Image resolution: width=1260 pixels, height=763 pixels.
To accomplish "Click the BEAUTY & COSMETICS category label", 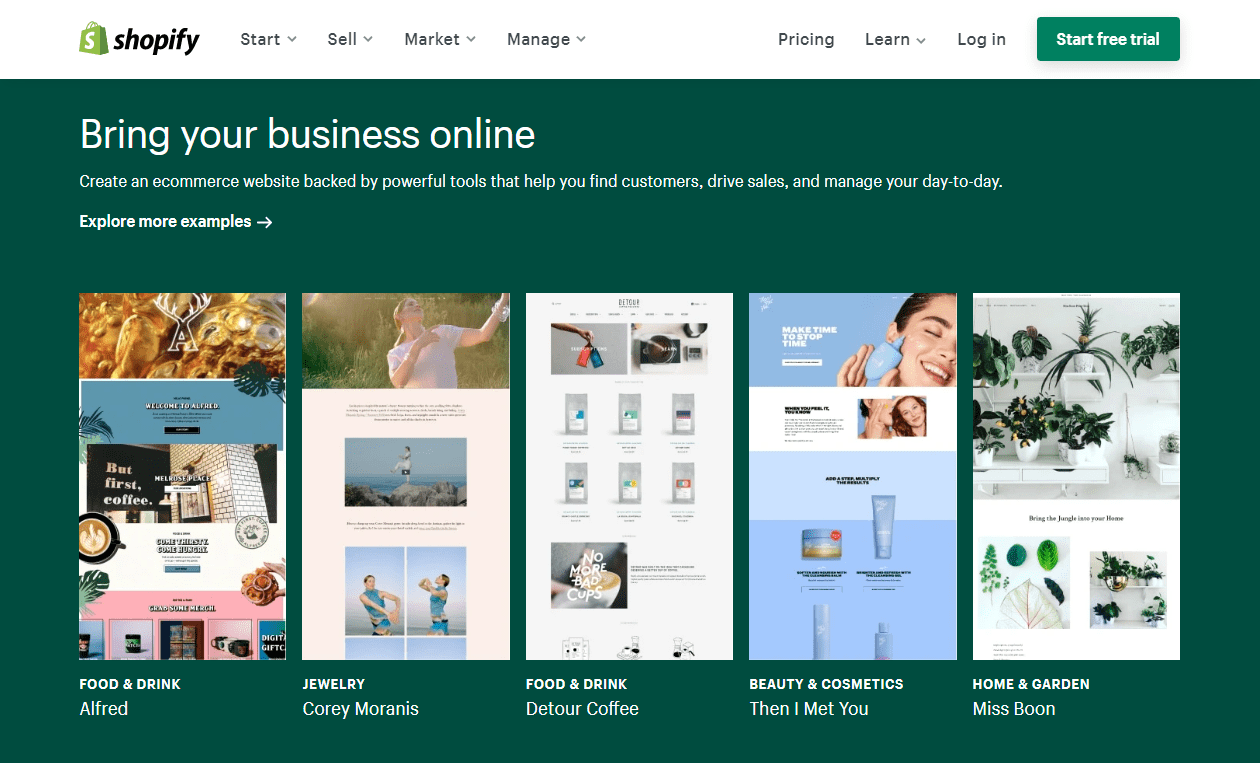I will click(826, 684).
